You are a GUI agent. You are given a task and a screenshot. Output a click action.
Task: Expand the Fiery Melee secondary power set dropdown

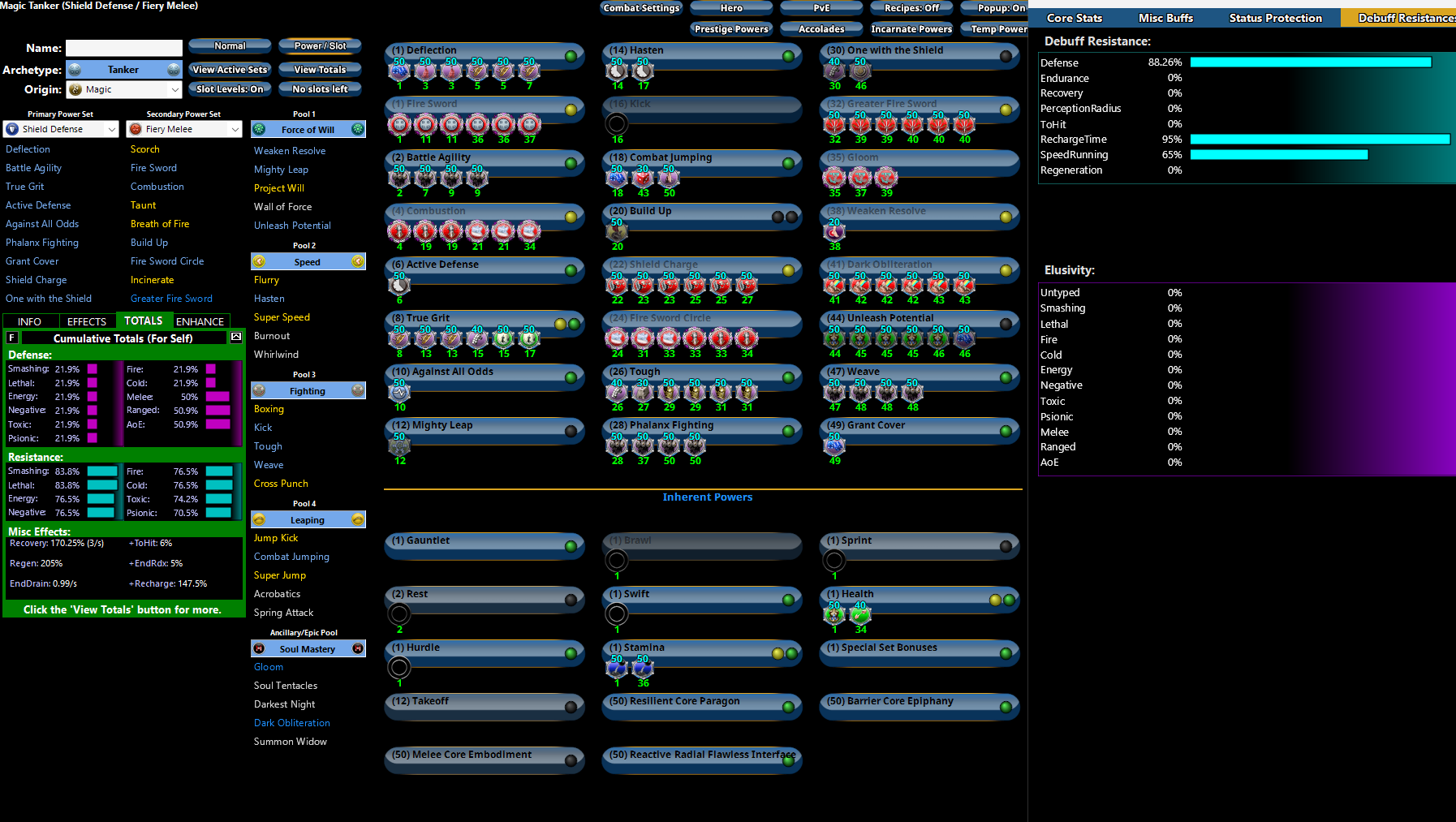click(184, 129)
